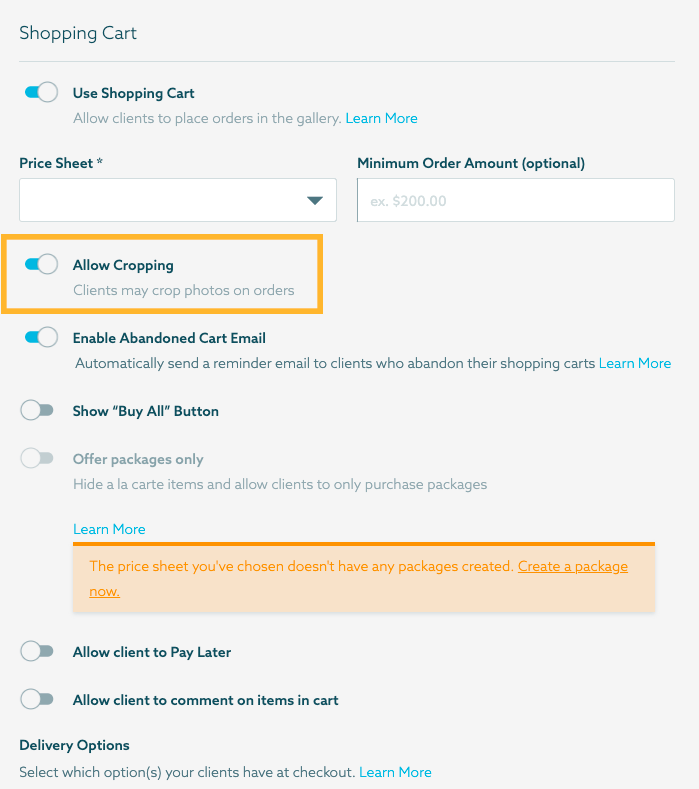
Task: Click Learn More under Offer packages only
Action: [x=109, y=529]
